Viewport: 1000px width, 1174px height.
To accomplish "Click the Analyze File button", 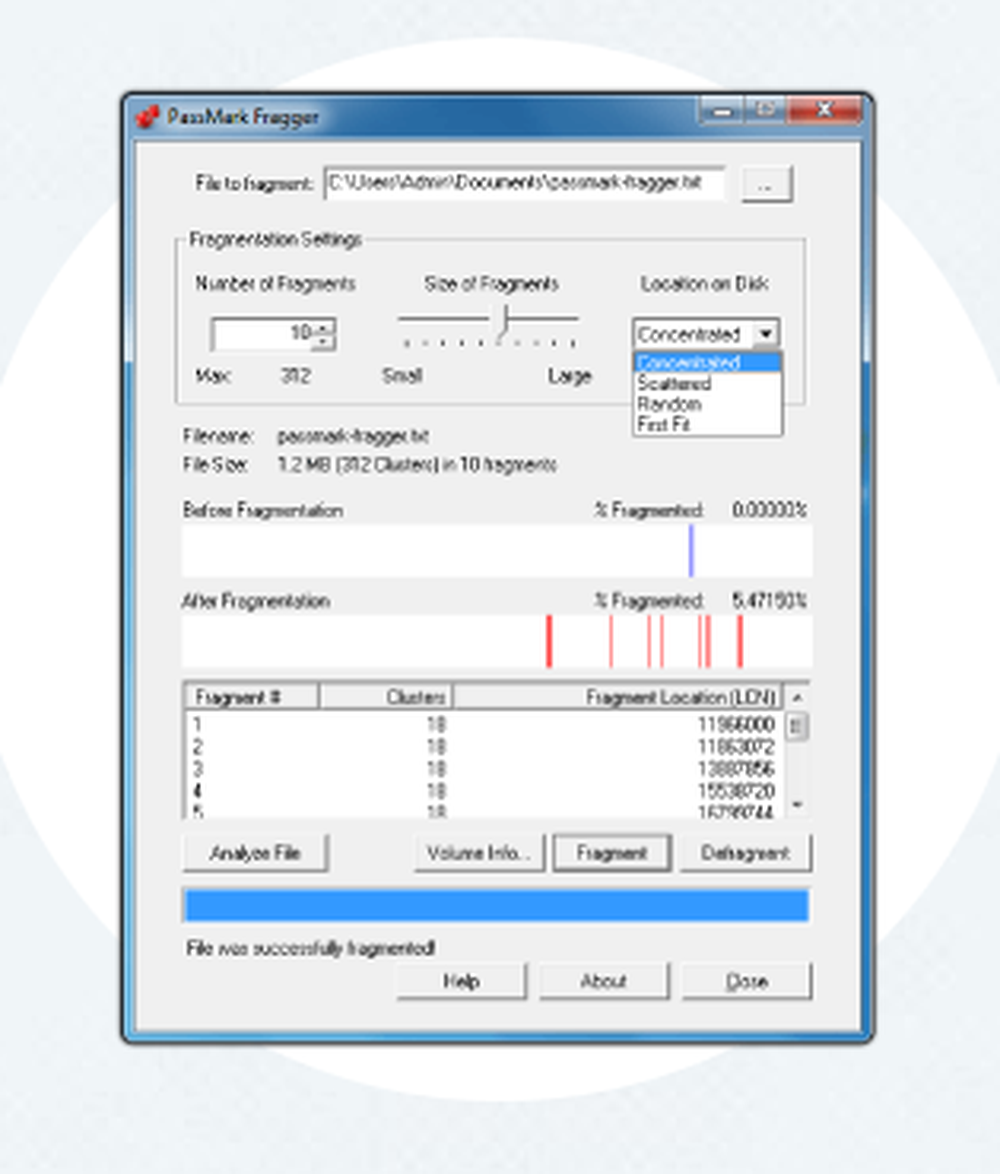I will point(255,853).
